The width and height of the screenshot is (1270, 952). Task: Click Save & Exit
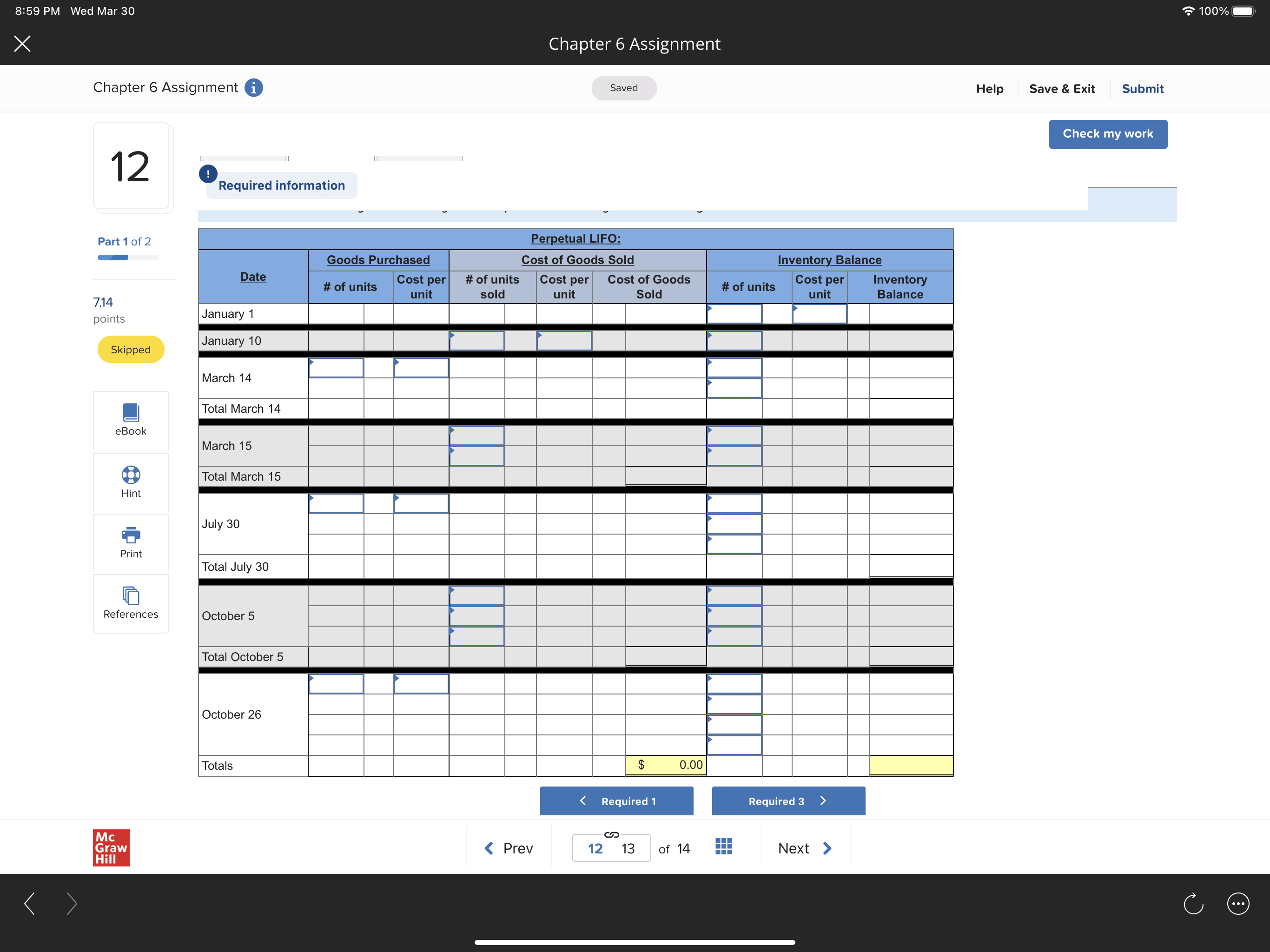tap(1062, 88)
